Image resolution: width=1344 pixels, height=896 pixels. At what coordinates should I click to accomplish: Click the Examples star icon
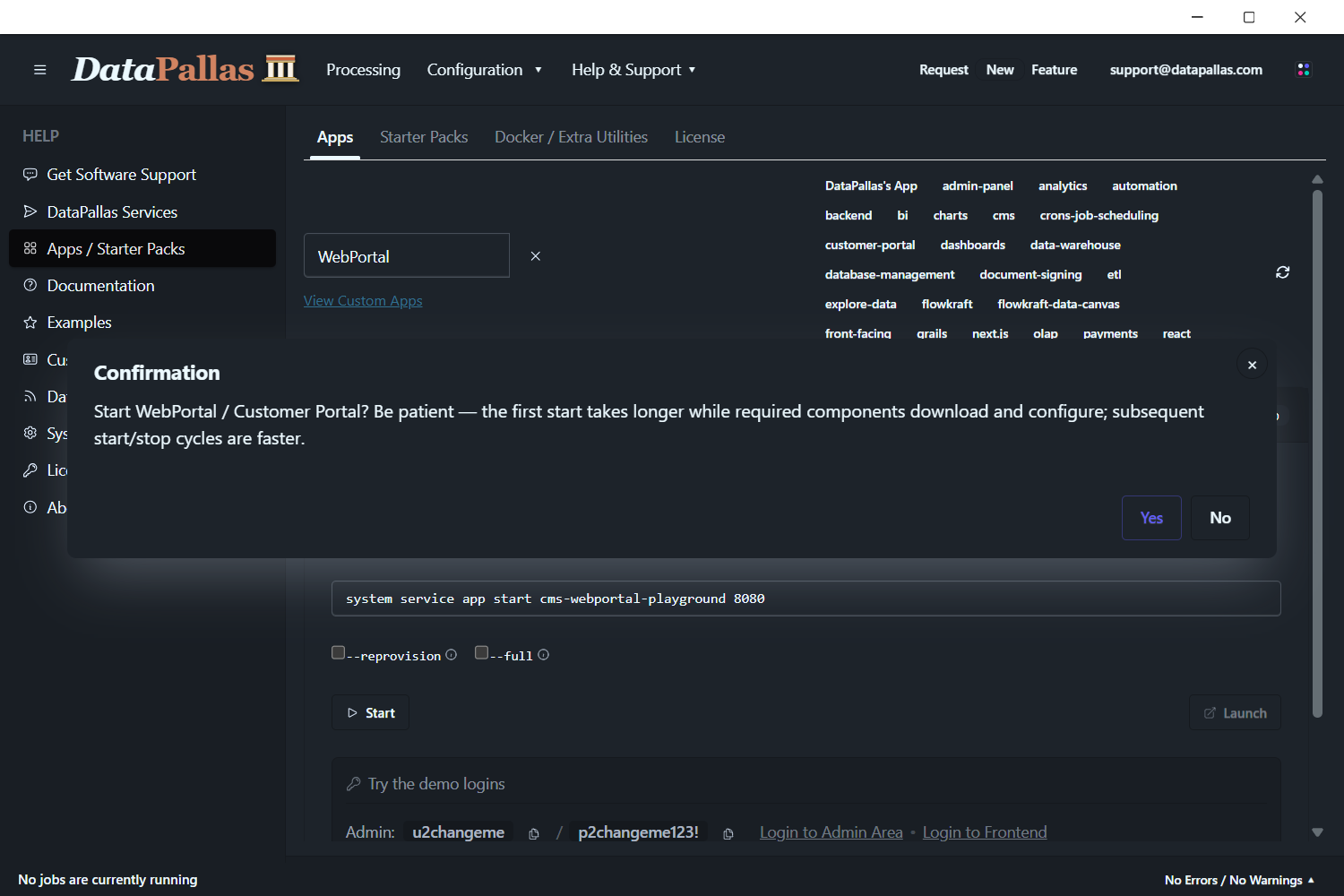(30, 323)
